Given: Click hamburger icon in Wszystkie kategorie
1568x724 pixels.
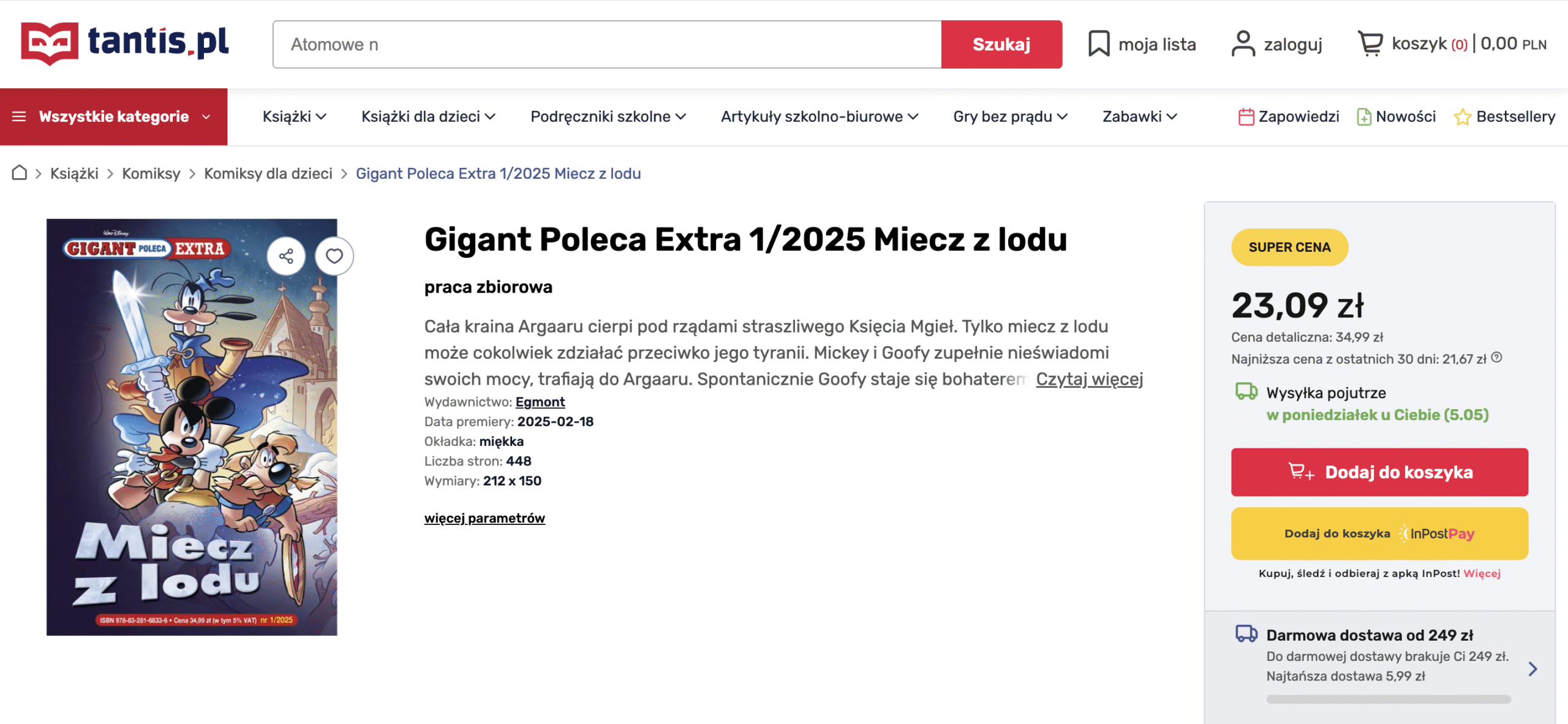Looking at the screenshot, I should [19, 116].
